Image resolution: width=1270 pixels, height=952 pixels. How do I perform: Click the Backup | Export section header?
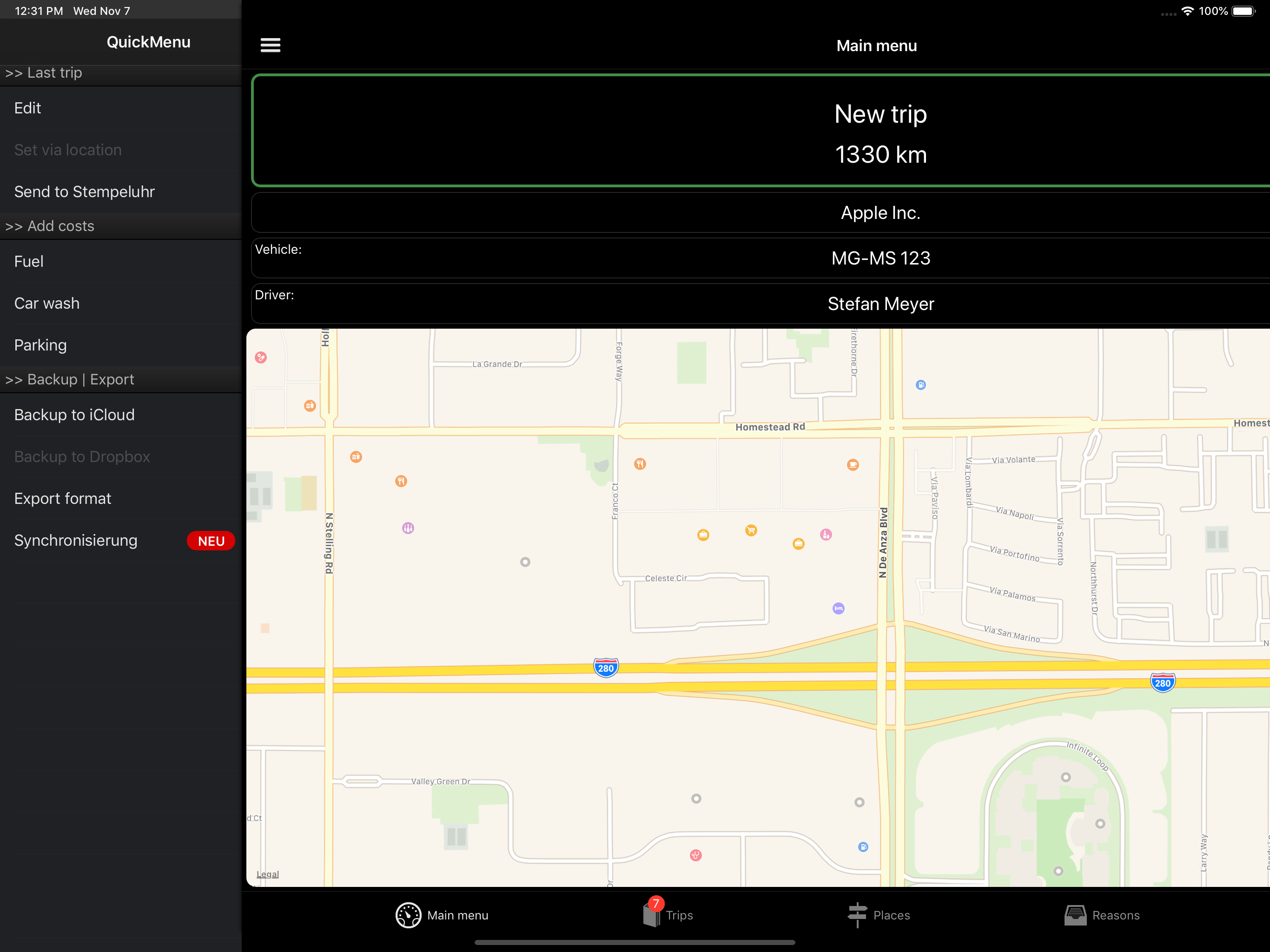[120, 379]
